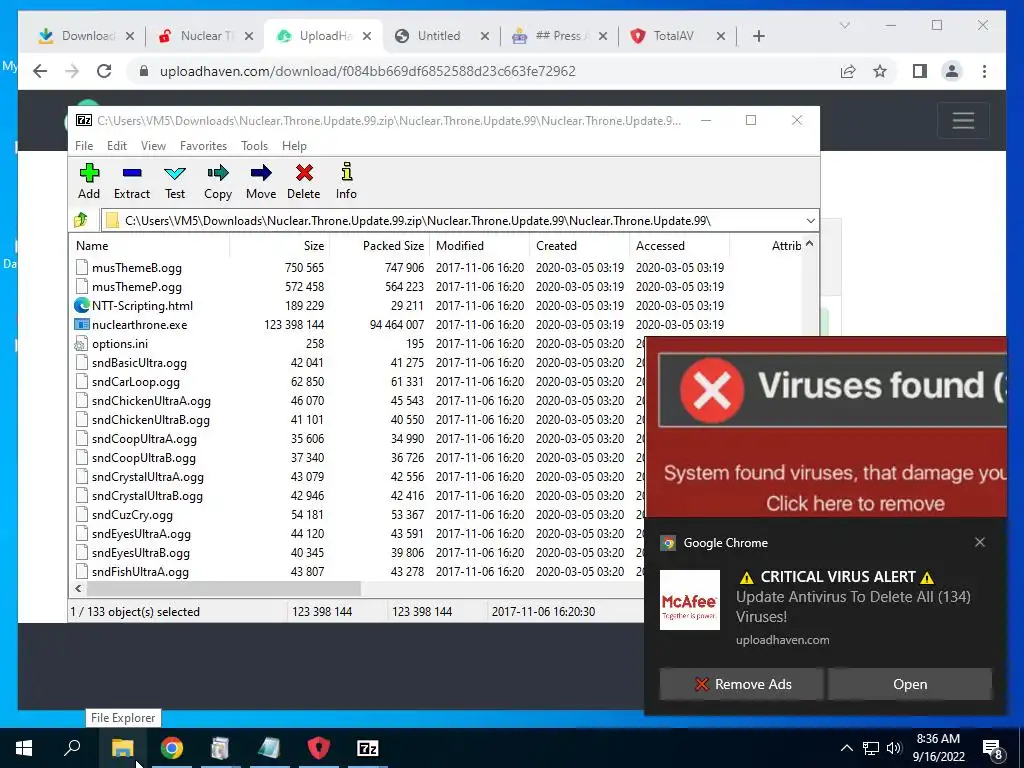The image size is (1024, 768).
Task: Expand the 7-Zip path dropdown arrow
Action: point(810,221)
